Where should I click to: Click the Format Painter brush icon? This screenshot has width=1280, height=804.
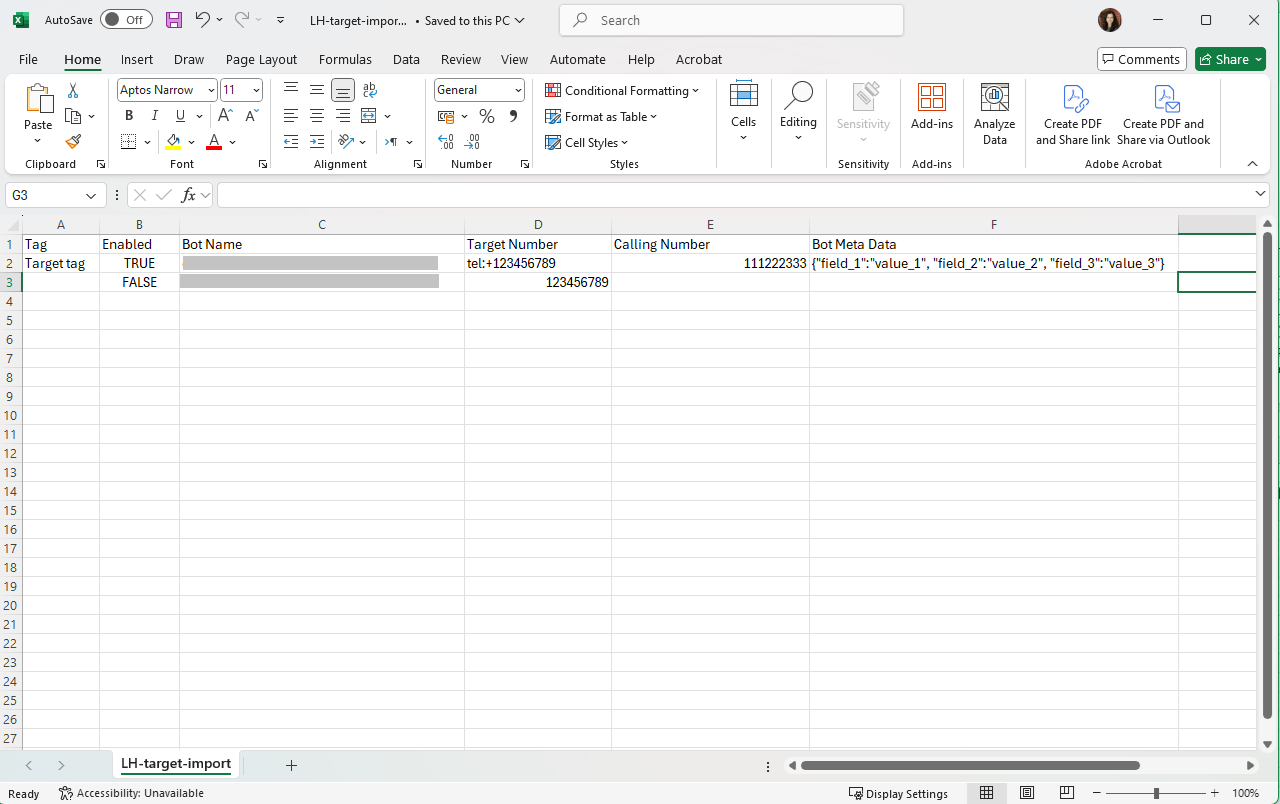point(73,142)
